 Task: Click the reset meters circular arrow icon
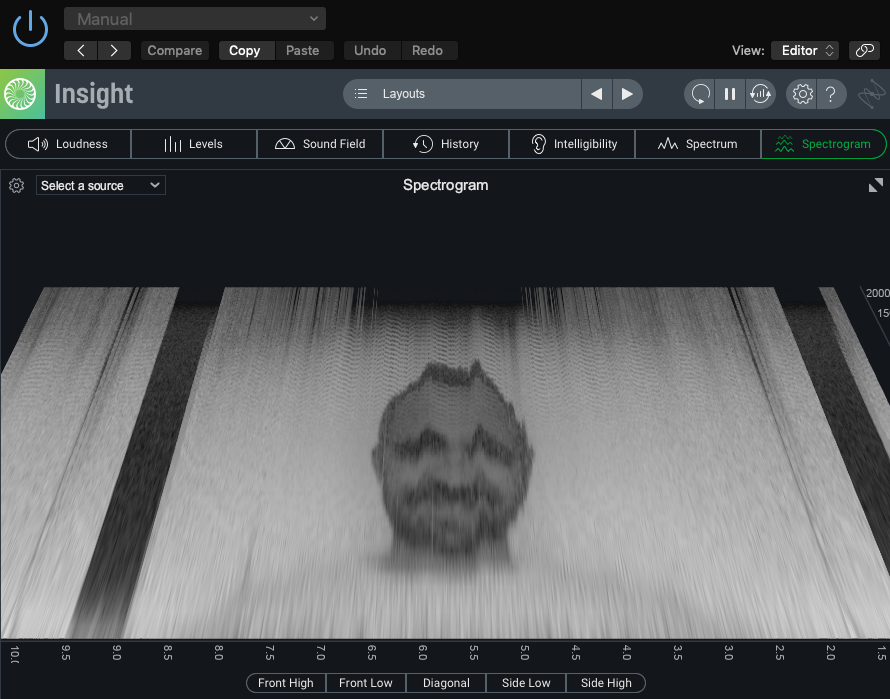coord(700,94)
